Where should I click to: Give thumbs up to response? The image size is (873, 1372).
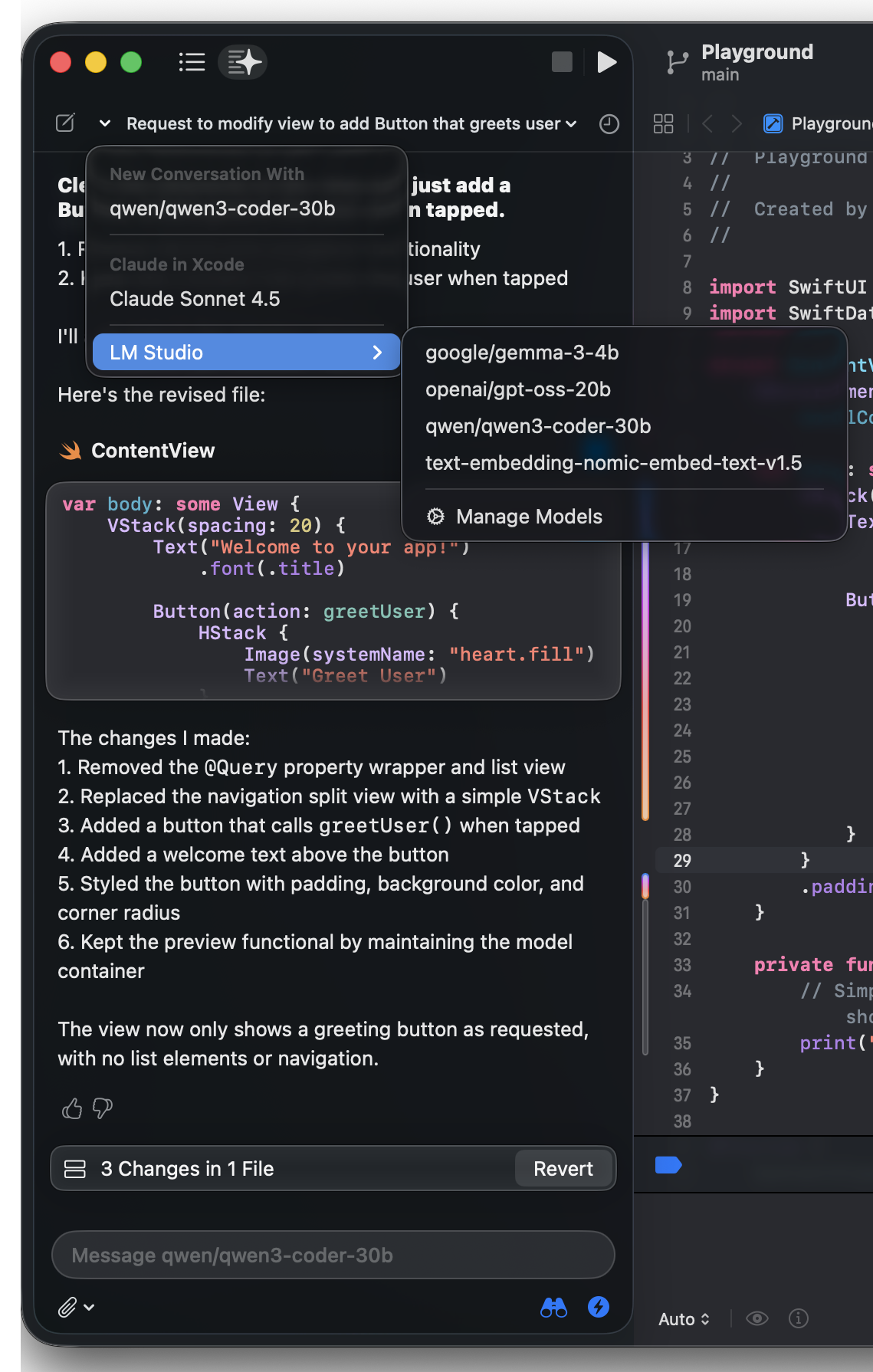click(x=72, y=1108)
